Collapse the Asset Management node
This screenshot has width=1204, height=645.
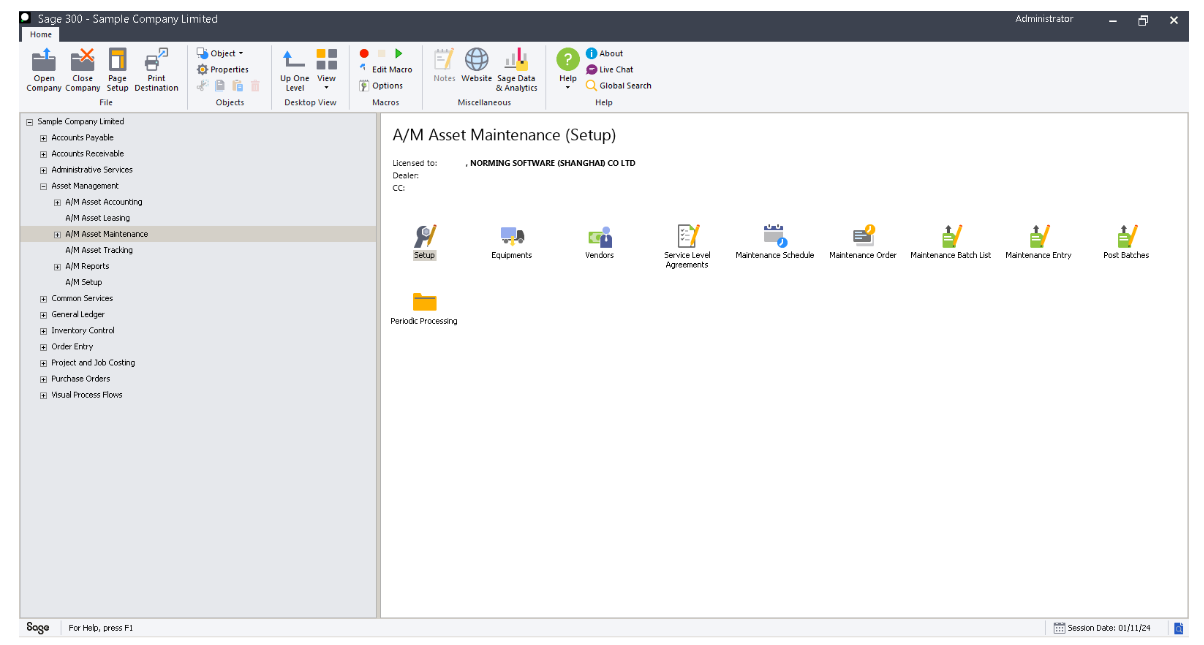click(x=44, y=186)
